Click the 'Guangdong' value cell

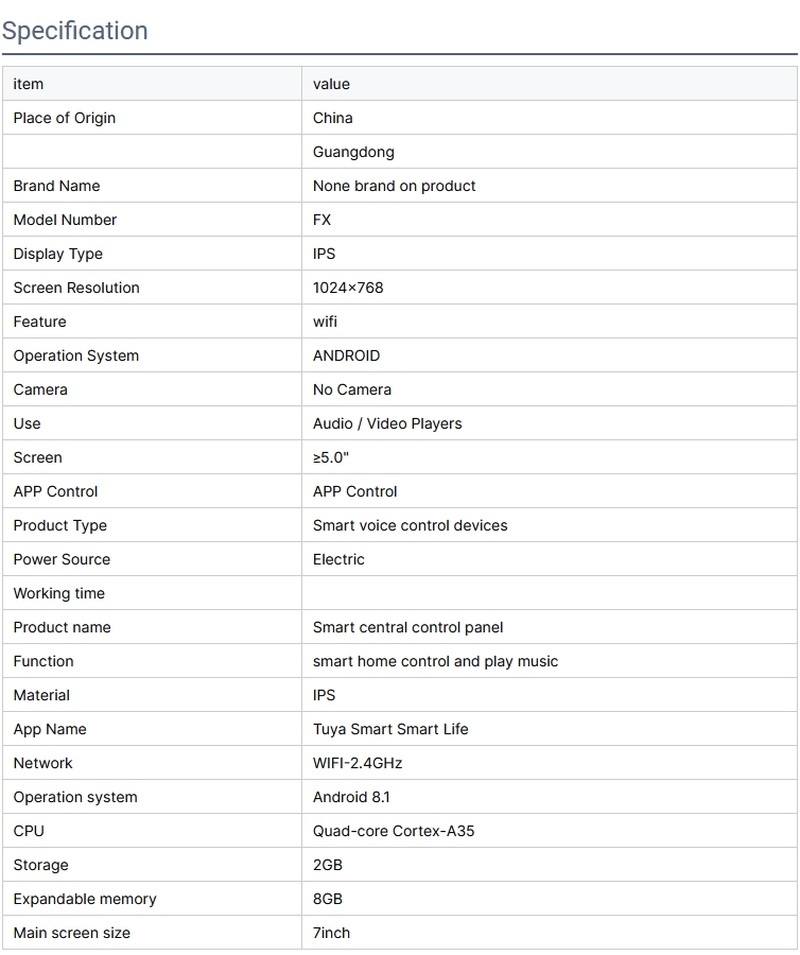tap(353, 152)
